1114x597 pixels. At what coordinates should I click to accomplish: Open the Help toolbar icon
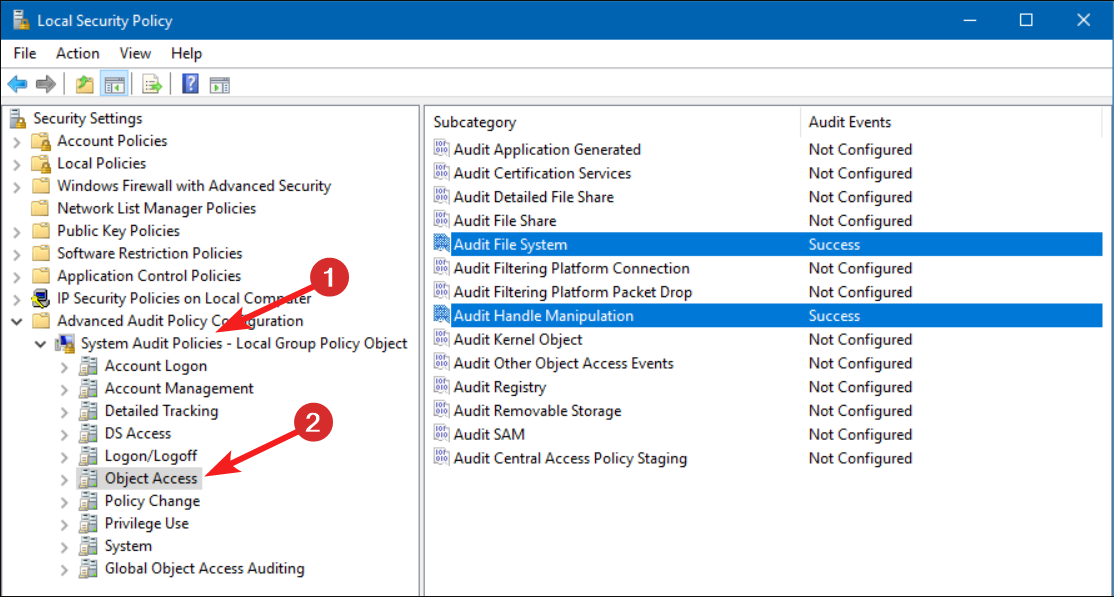tap(190, 85)
